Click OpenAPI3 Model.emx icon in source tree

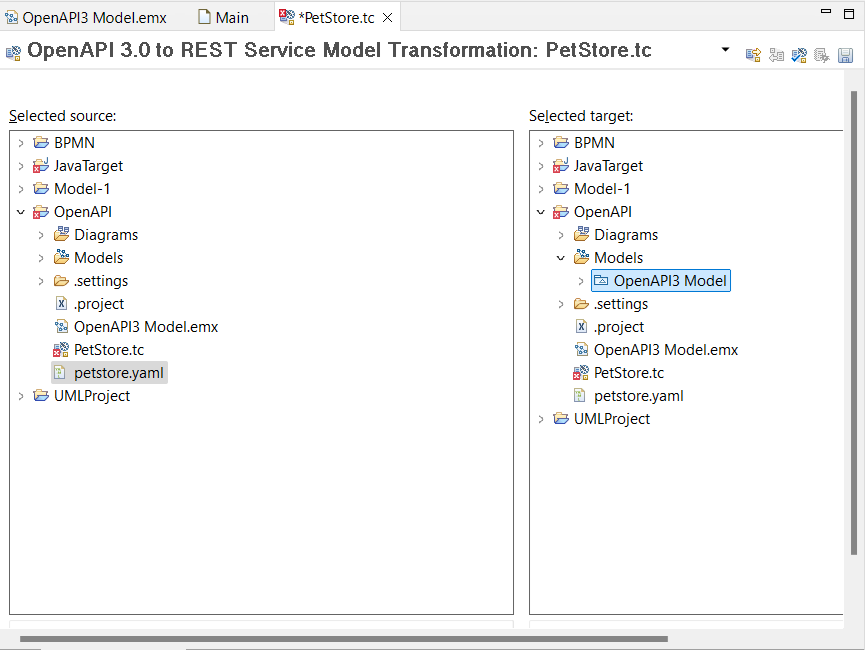(x=61, y=327)
